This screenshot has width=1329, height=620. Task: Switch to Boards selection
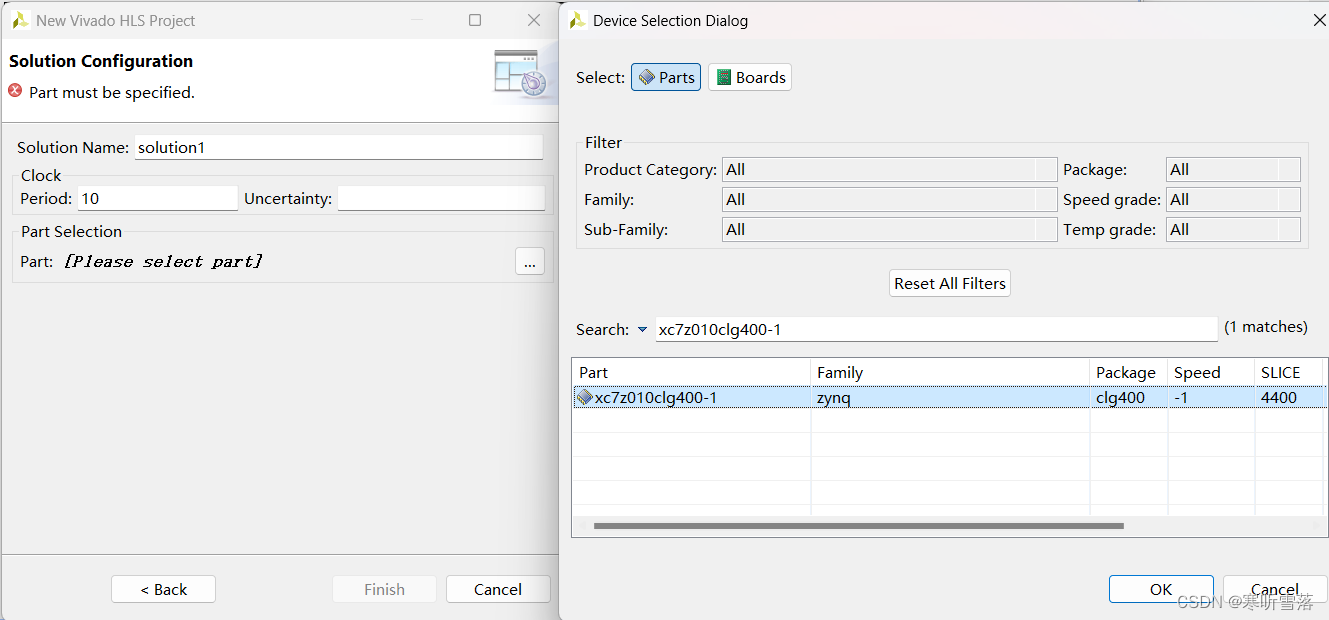(x=750, y=77)
